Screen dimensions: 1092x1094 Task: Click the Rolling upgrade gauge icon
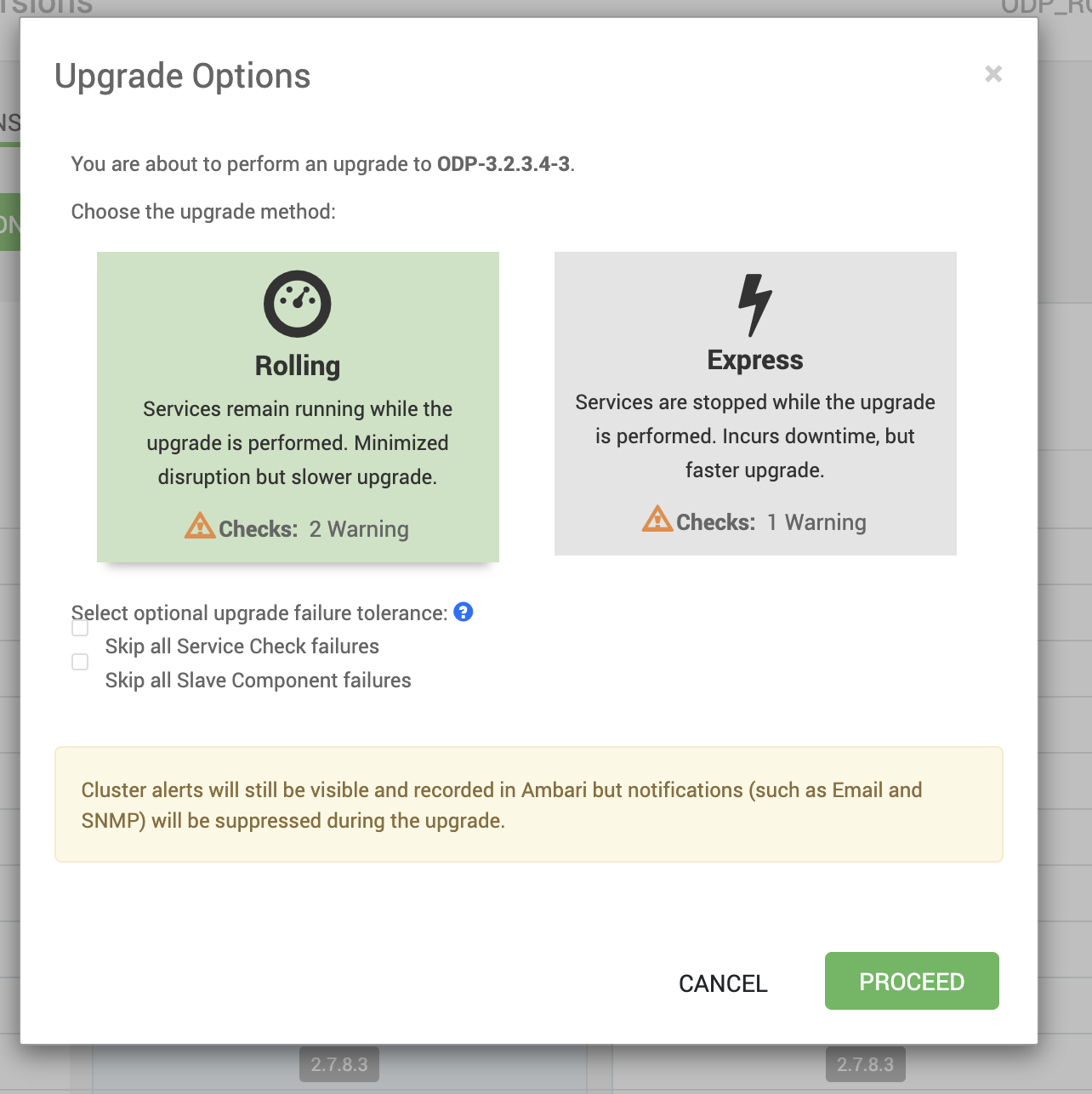click(297, 304)
